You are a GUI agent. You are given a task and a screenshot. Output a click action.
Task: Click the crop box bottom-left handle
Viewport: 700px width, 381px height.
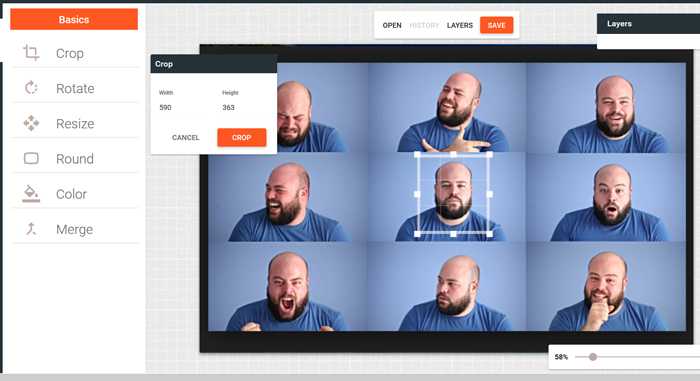[417, 234]
